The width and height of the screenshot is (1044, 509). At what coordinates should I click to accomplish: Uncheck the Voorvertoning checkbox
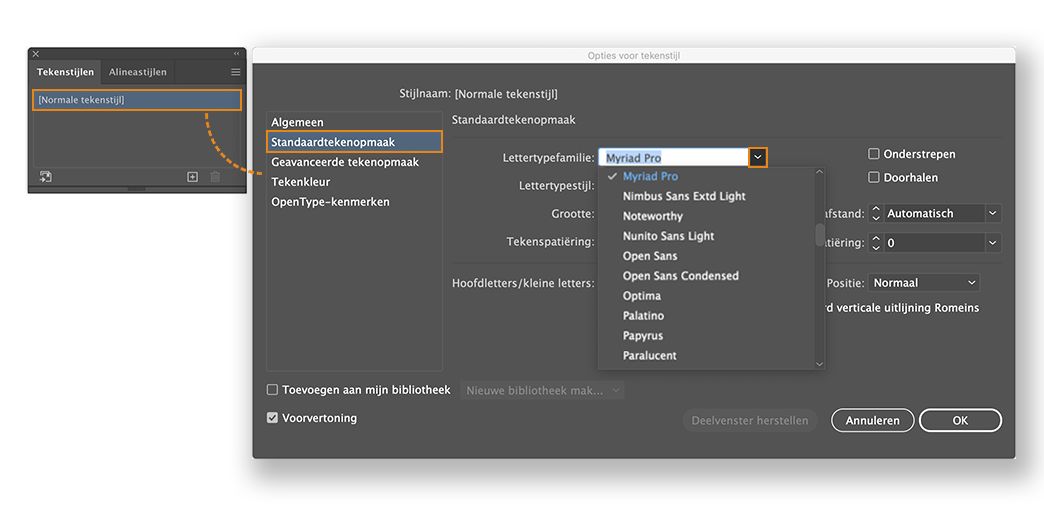click(272, 418)
